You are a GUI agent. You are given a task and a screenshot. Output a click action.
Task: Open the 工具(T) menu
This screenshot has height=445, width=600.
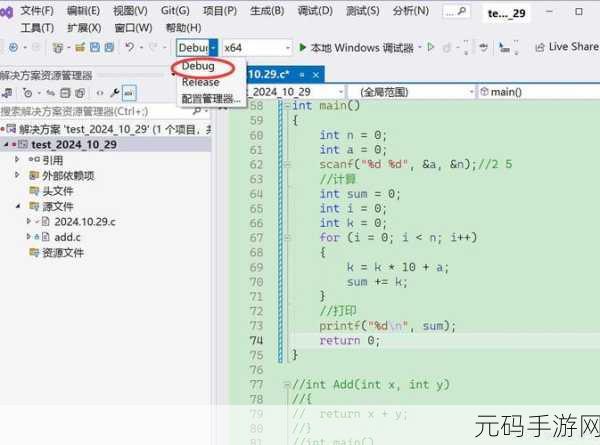(x=37, y=28)
